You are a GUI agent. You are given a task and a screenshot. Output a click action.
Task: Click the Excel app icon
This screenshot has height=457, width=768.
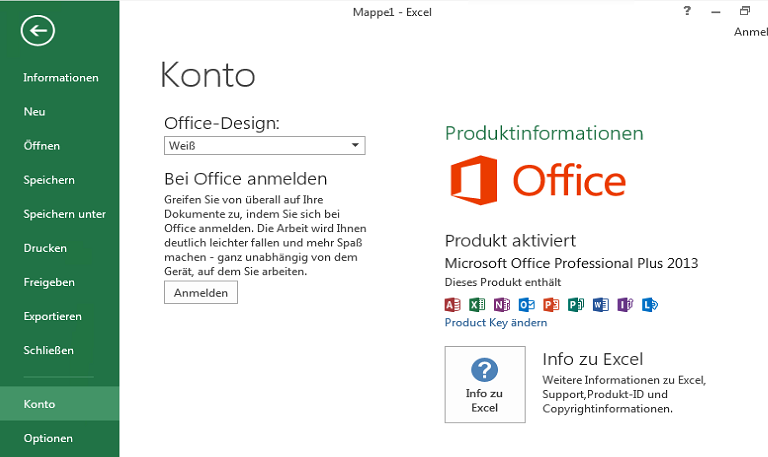477,305
